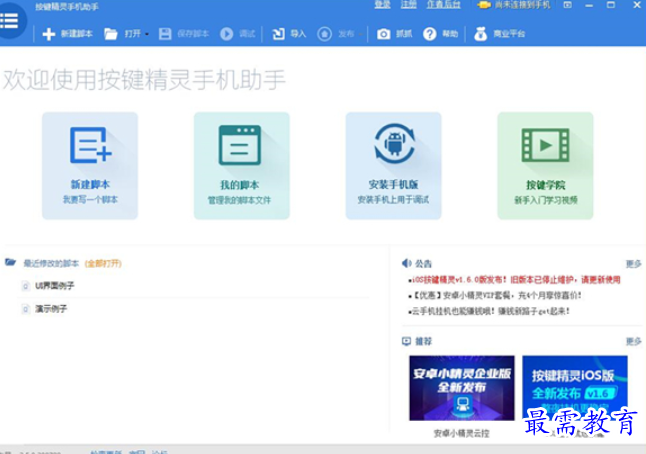Click 新建脚本 in the toolbar
The image size is (646, 454).
tap(68, 34)
